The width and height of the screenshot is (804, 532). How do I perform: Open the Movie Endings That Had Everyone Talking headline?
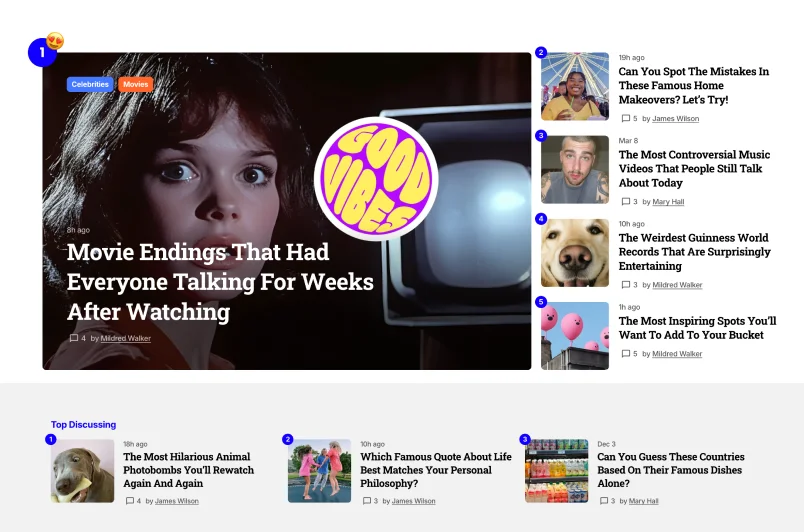220,282
